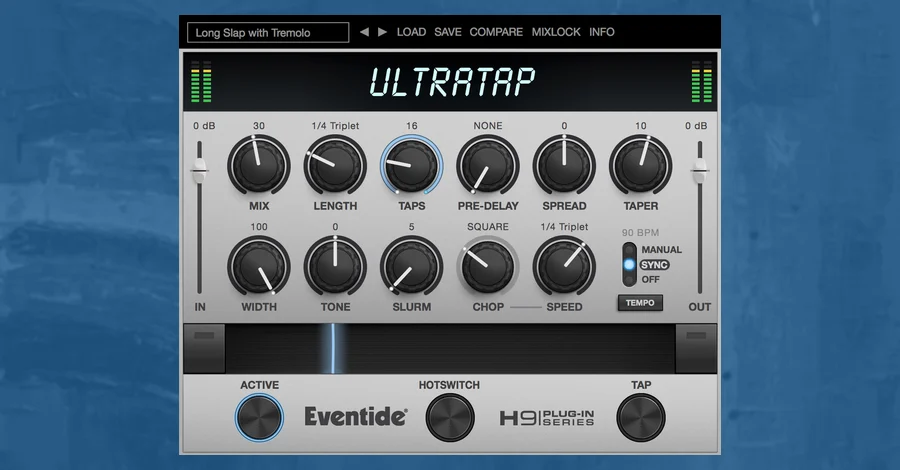
Task: Select next preset arrow
Action: [382, 32]
